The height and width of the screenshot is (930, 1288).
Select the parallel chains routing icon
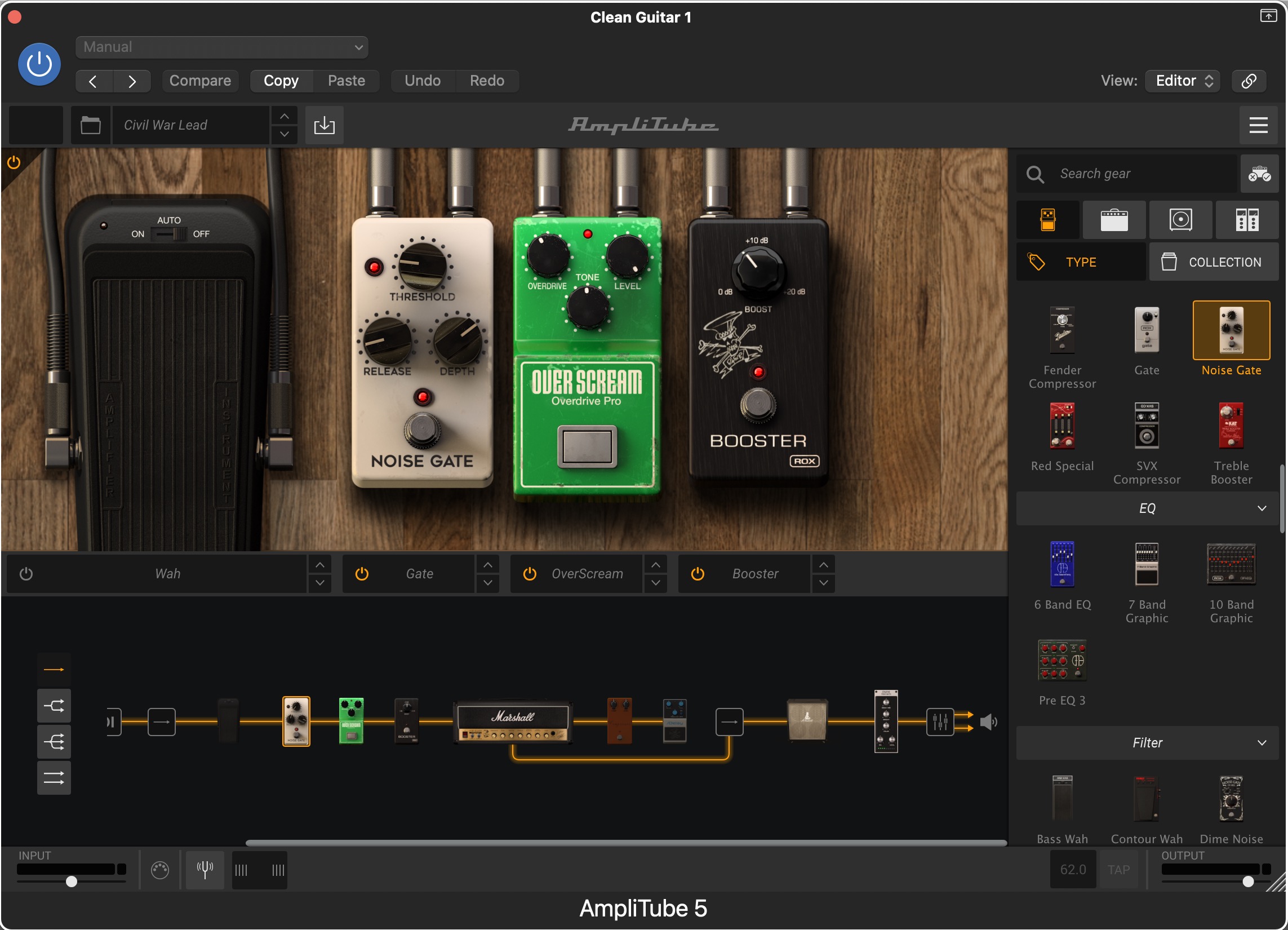[x=54, y=778]
